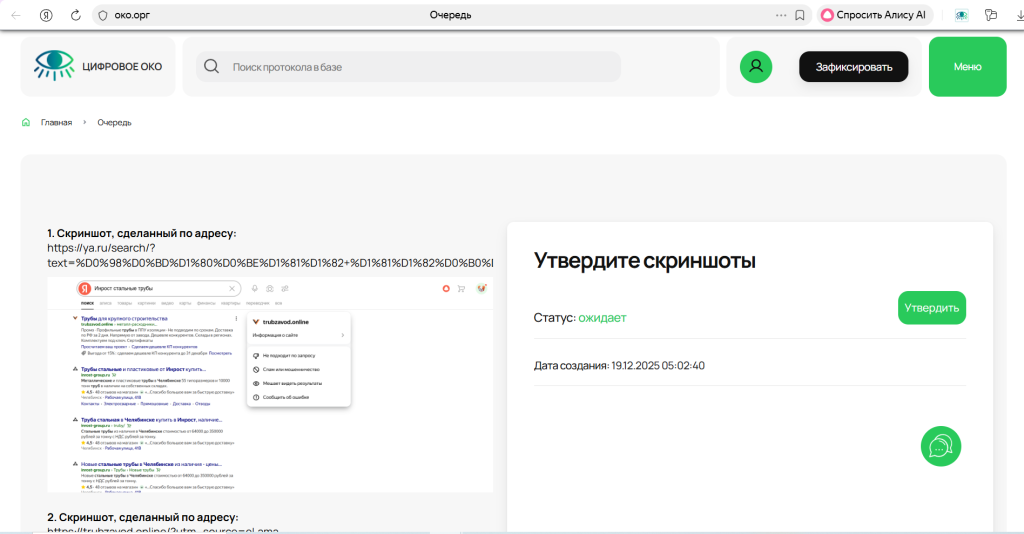Viewport: 1024px width, 534px height.
Task: Open the Yandex search results screenshot thumbnail
Action: (270, 384)
